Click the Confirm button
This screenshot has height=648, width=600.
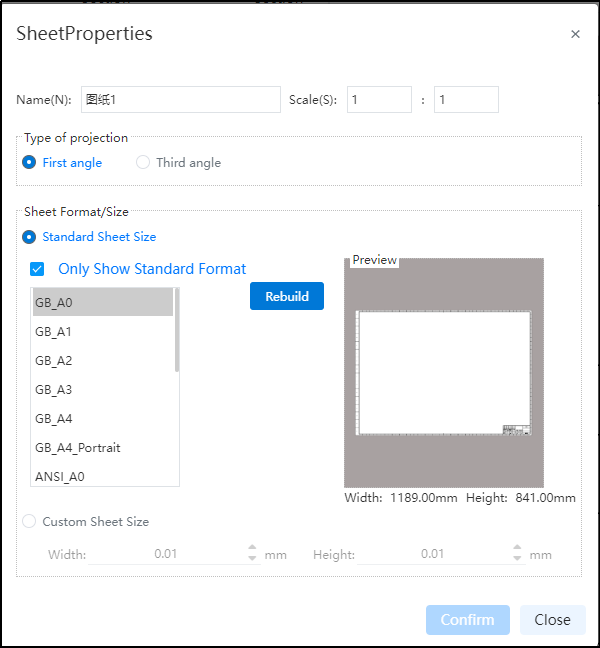point(468,619)
